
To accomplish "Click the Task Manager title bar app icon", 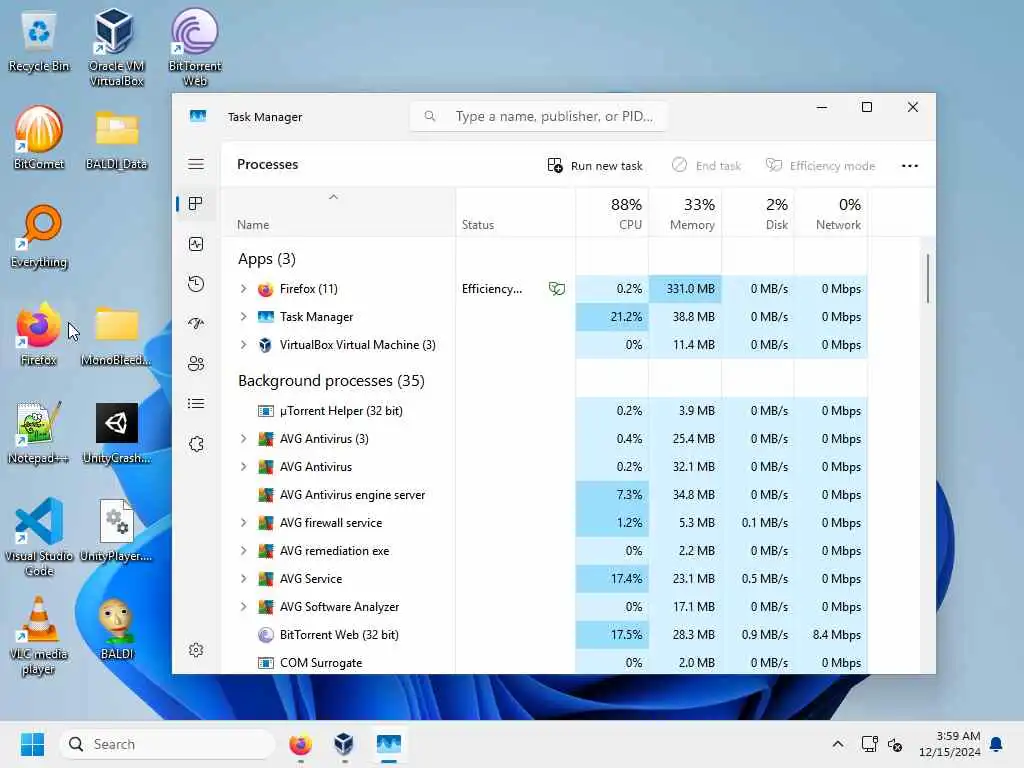I will (198, 116).
